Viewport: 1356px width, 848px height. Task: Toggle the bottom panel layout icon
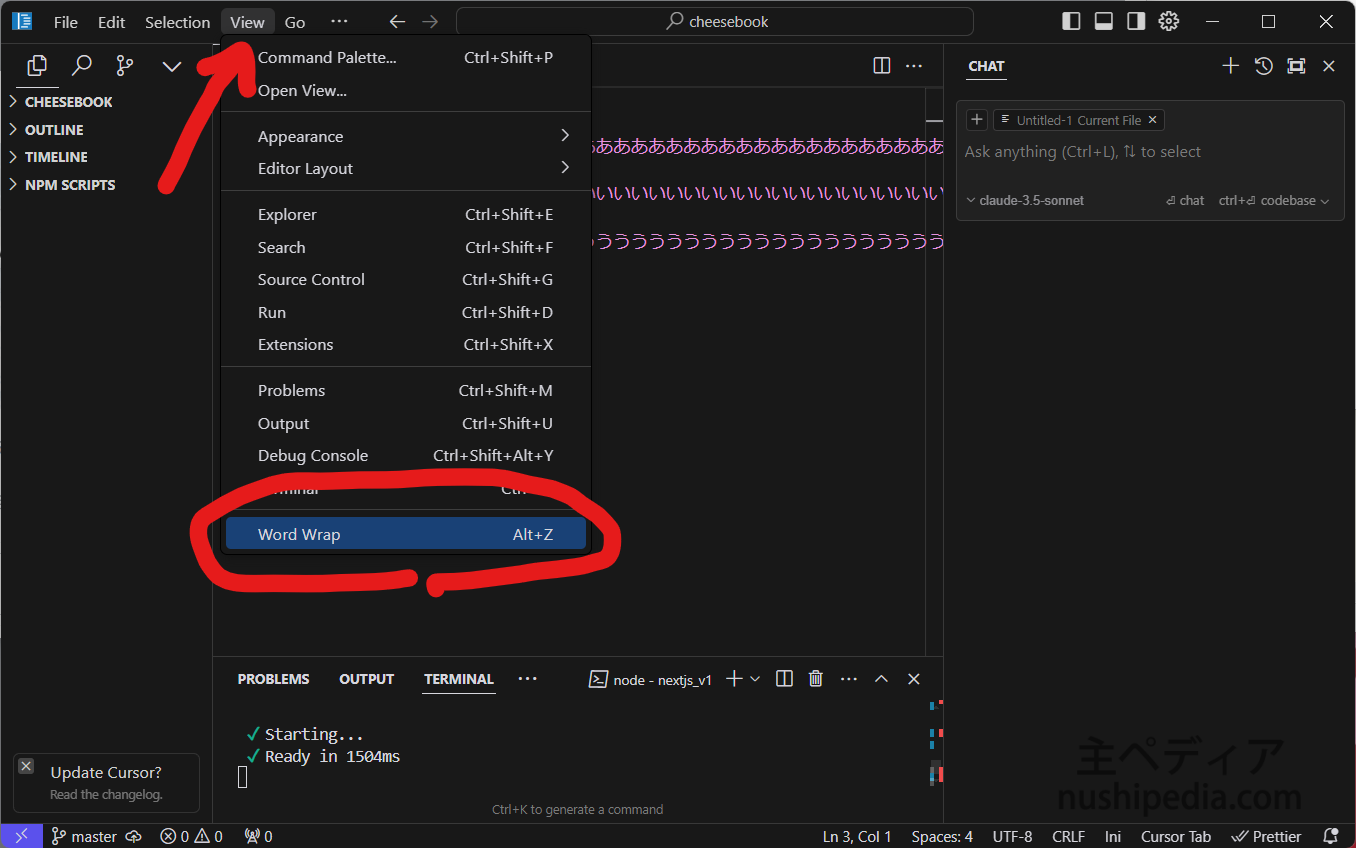pyautogui.click(x=1104, y=22)
